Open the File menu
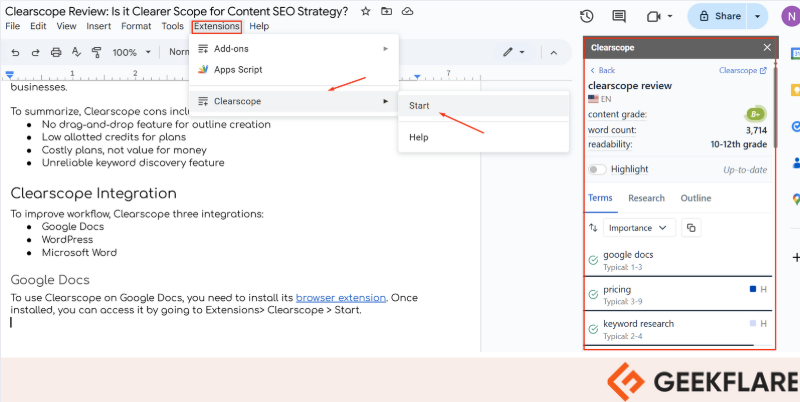Image resolution: width=800 pixels, height=402 pixels. tap(13, 26)
